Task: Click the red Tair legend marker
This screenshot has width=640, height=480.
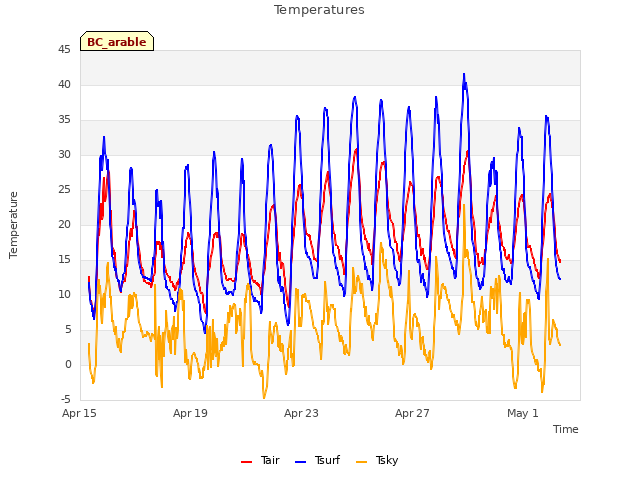Action: point(246,462)
